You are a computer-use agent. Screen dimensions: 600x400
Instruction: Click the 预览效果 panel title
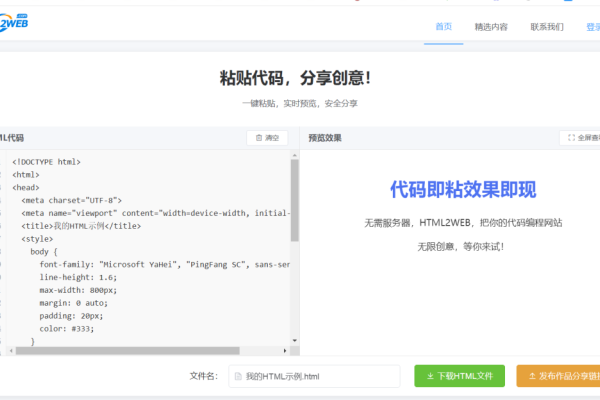[x=325, y=138]
